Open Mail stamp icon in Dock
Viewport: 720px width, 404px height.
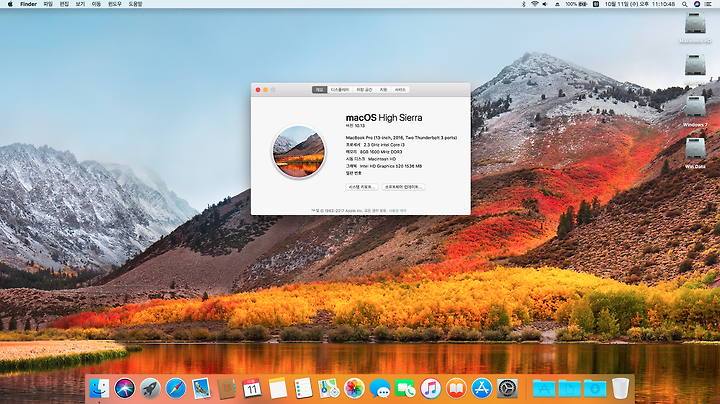point(201,388)
